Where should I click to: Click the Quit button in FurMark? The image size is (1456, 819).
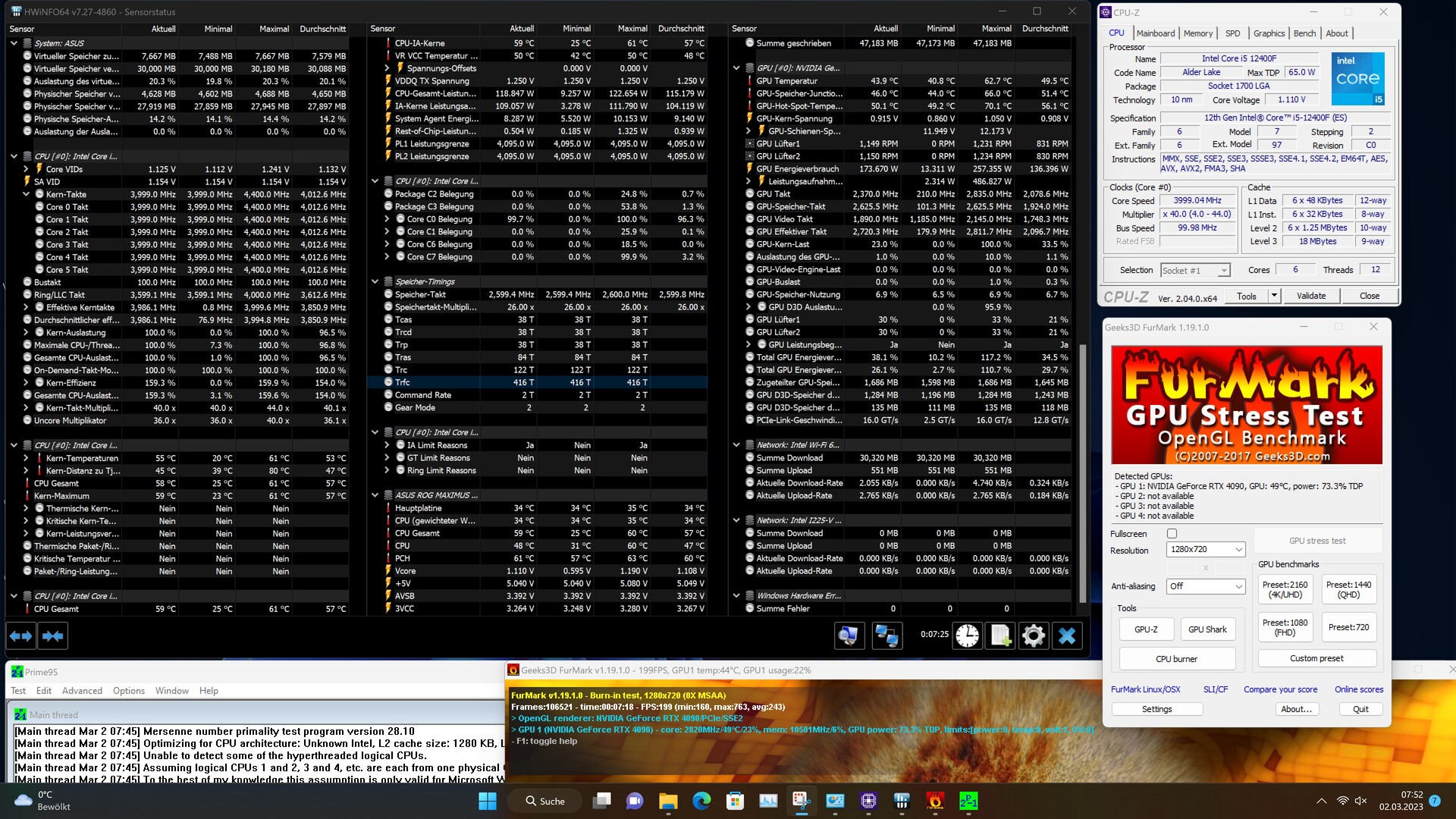(1360, 709)
